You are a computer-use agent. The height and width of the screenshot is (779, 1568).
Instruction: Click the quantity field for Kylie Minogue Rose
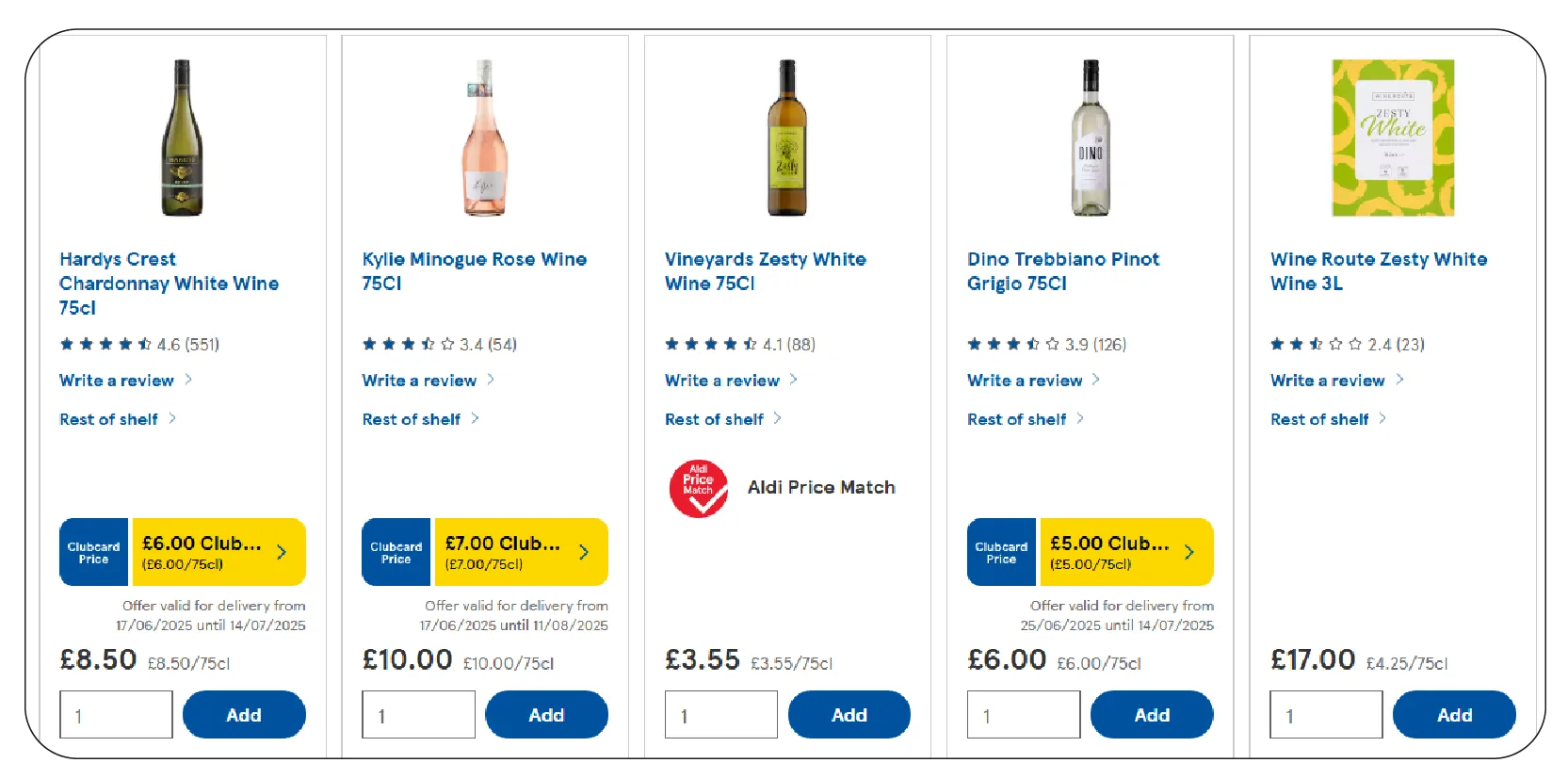tap(417, 714)
